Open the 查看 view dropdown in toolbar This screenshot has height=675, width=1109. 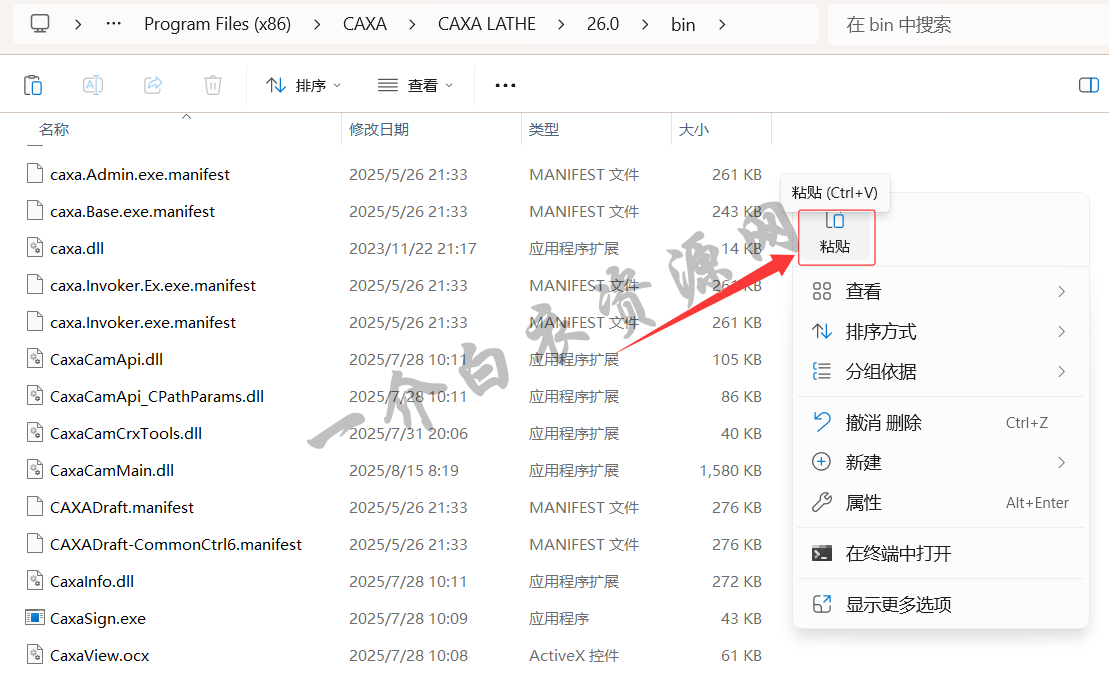click(415, 85)
